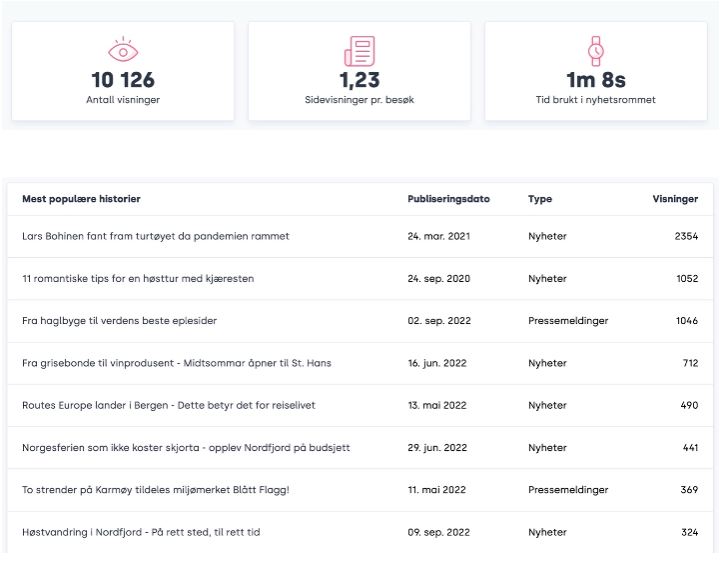
Task: Click the 1,23 page views value
Action: (359, 80)
